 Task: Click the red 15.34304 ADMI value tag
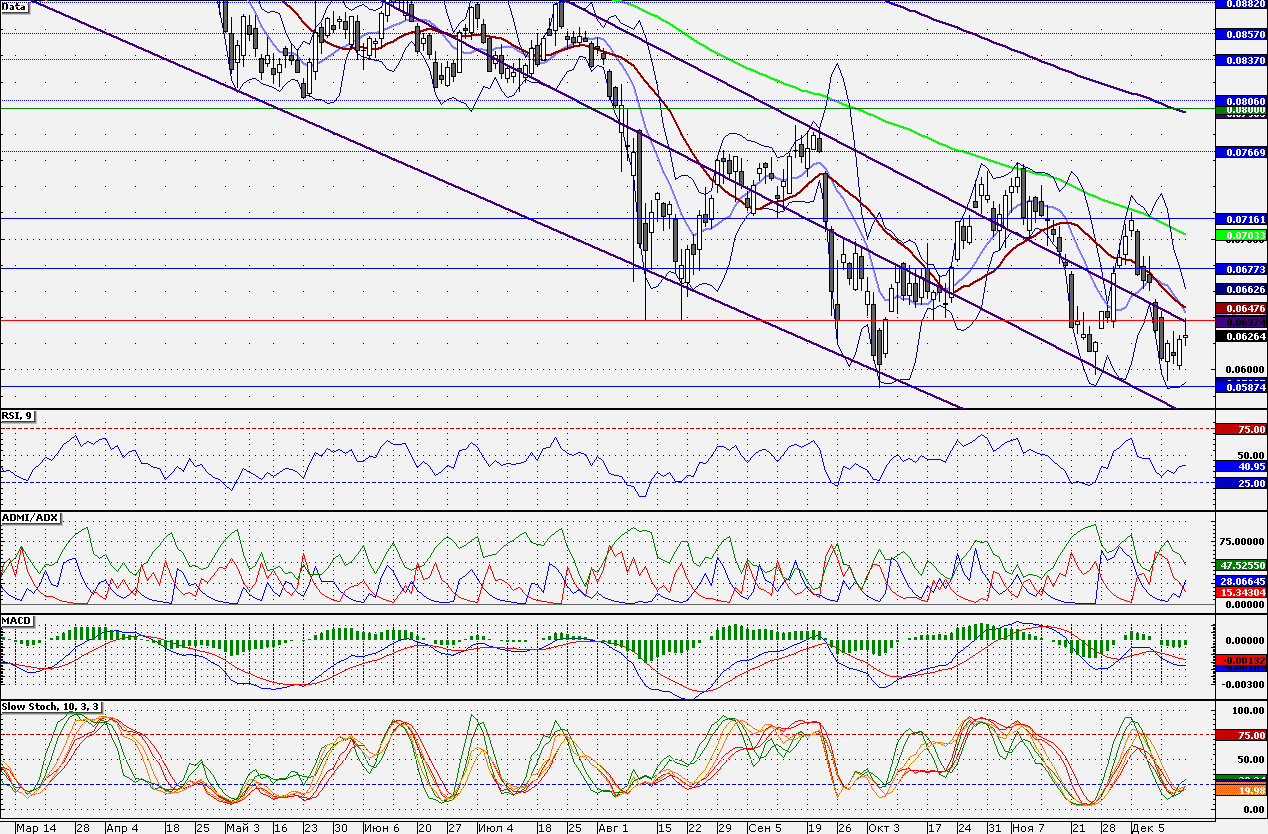tap(1241, 593)
